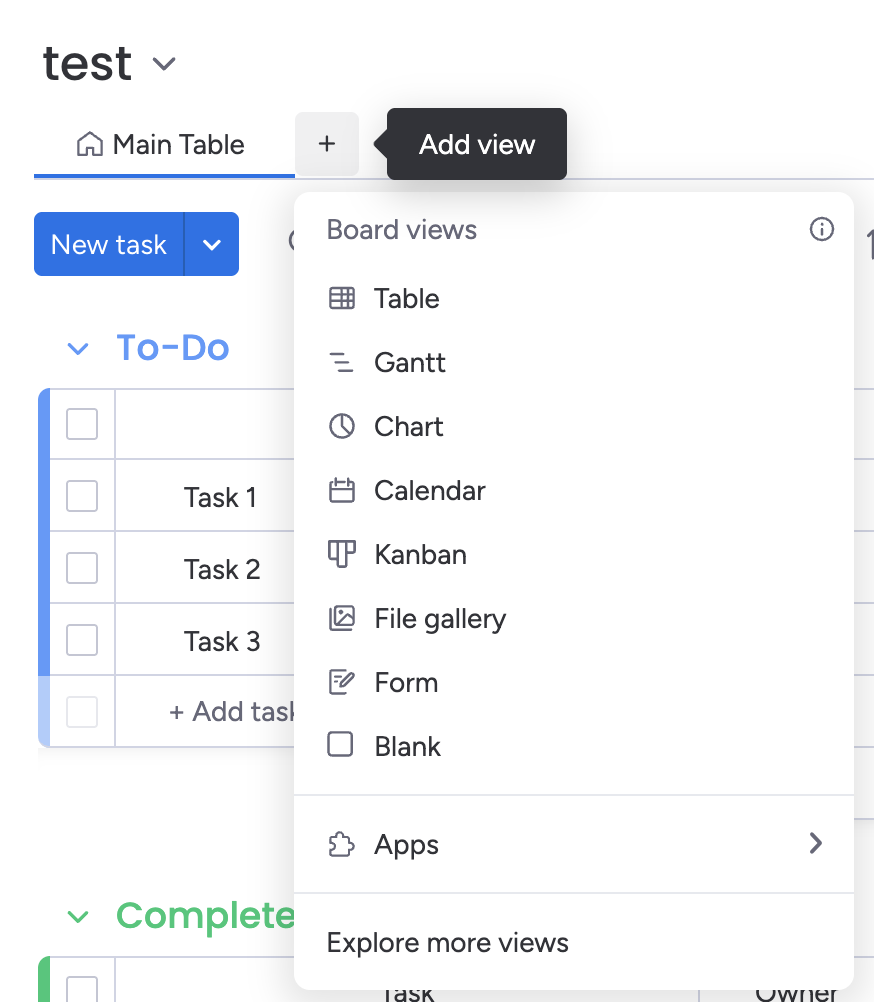Click the Form view icon
The width and height of the screenshot is (874, 1002).
pos(342,682)
